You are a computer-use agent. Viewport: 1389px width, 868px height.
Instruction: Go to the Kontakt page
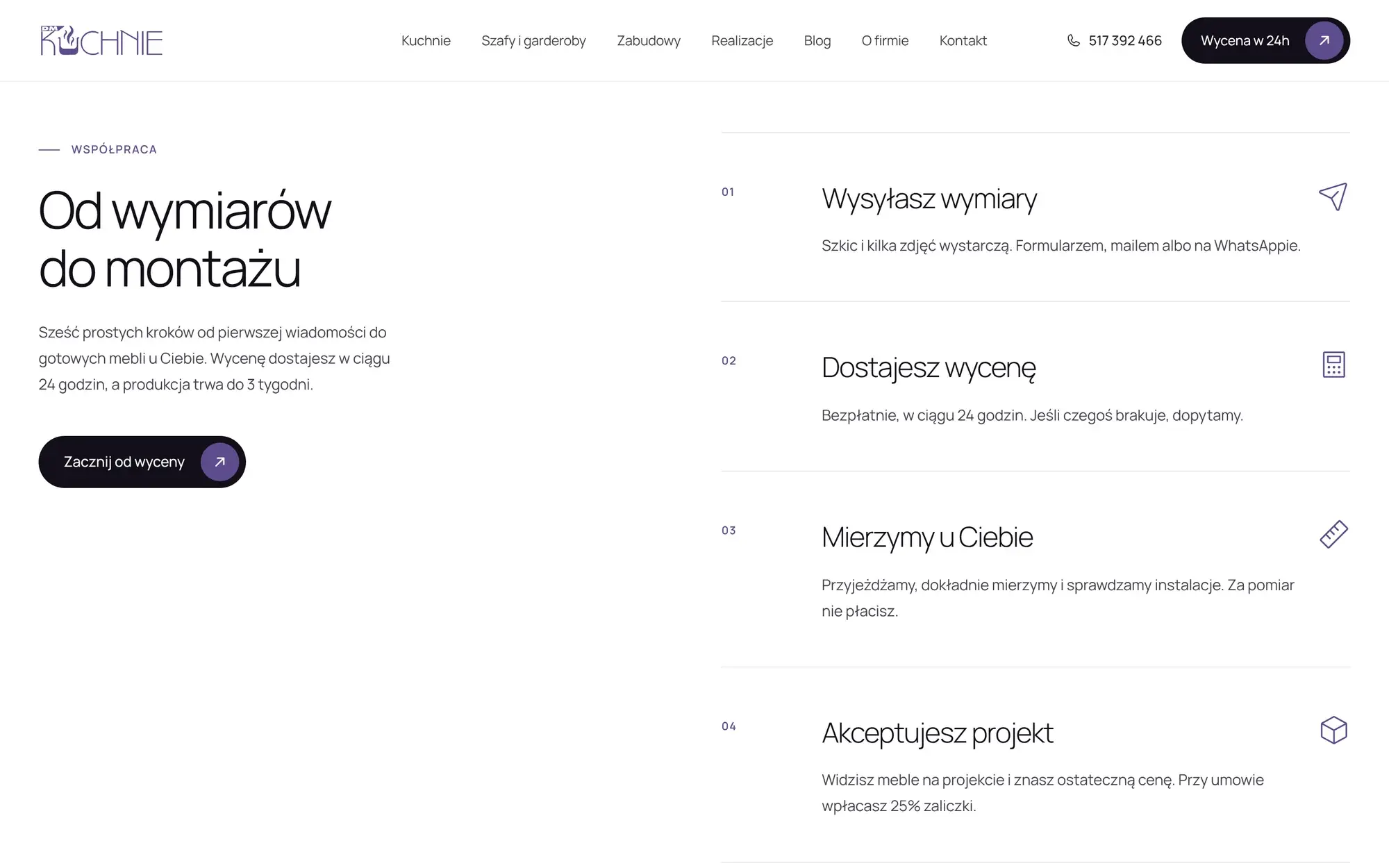963,40
